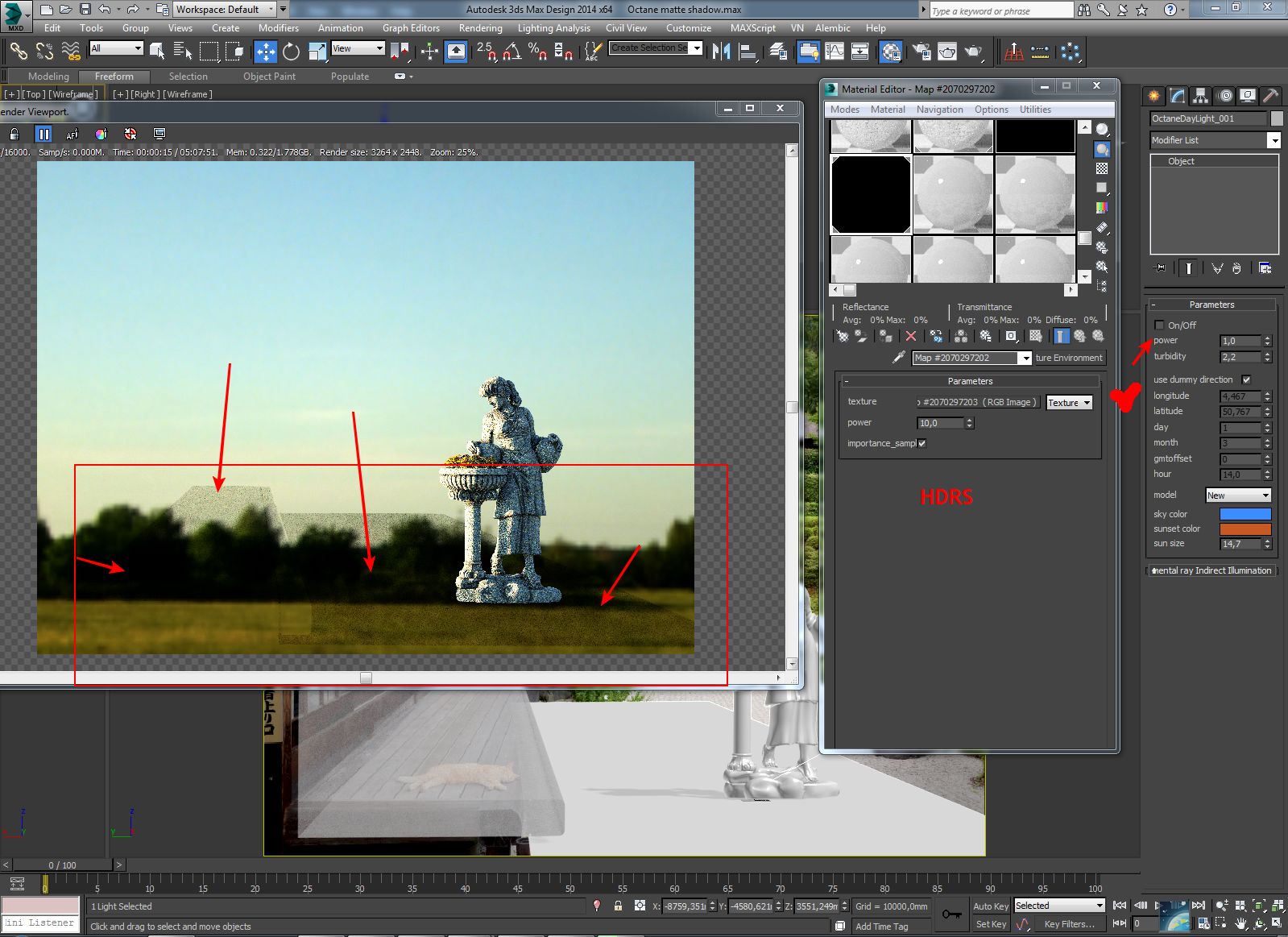
Task: Open the Utilities hammer panel tab
Action: [x=1270, y=96]
